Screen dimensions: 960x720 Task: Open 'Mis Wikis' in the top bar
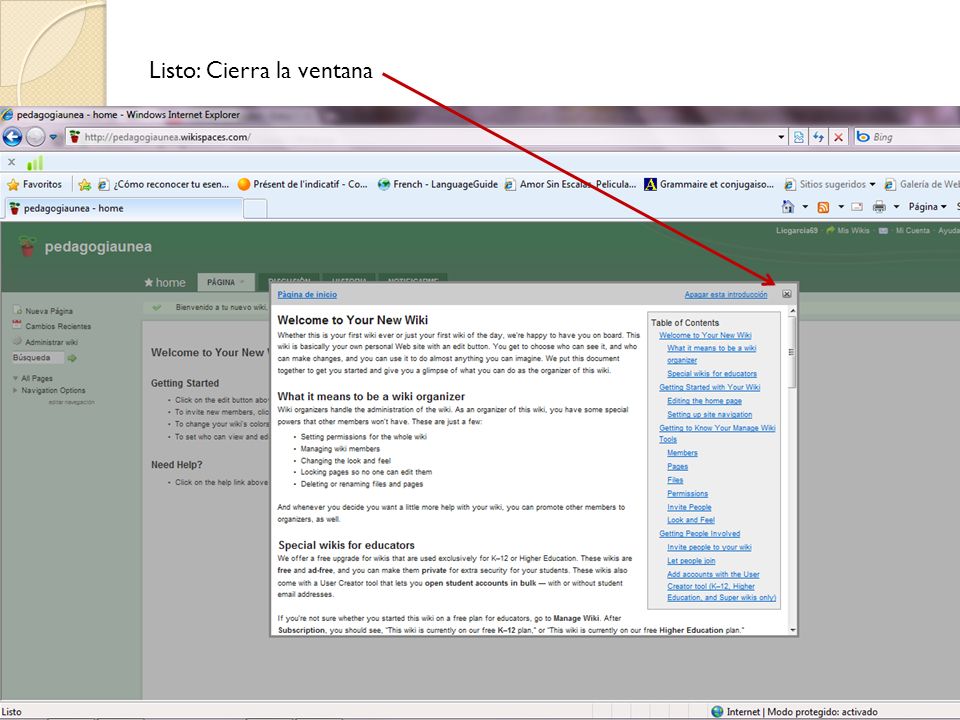(x=853, y=231)
